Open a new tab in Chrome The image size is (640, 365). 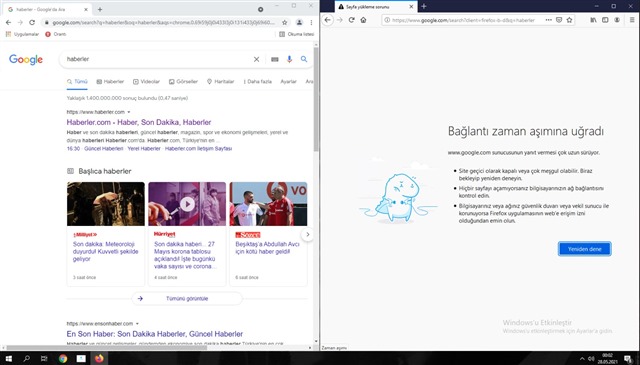pos(100,9)
